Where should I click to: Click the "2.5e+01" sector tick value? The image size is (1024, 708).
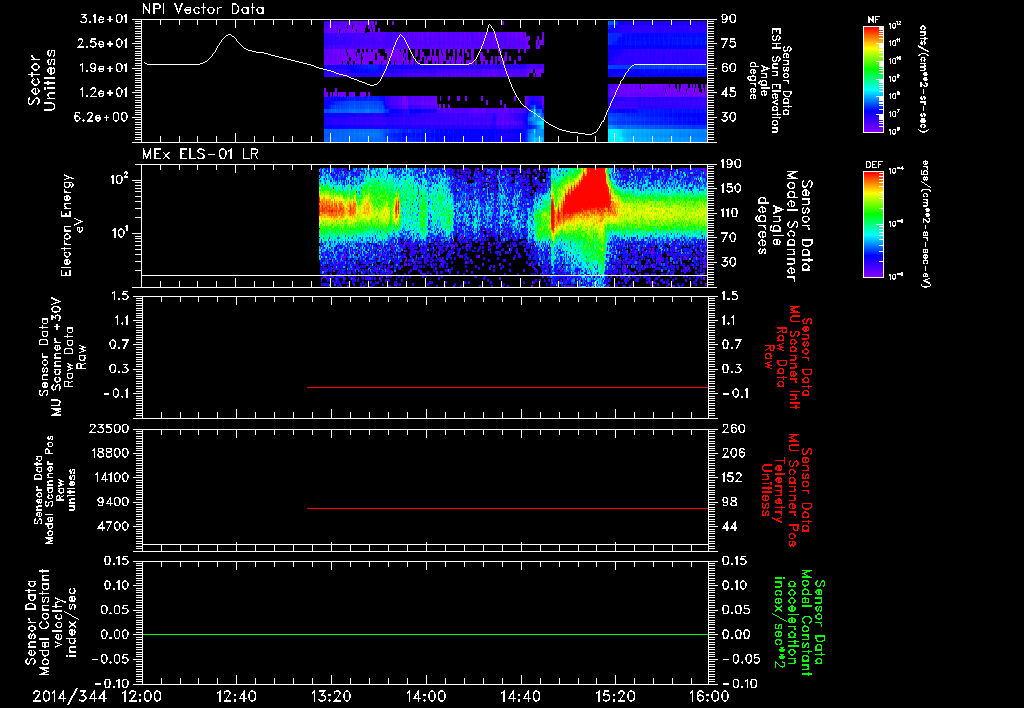coord(104,43)
